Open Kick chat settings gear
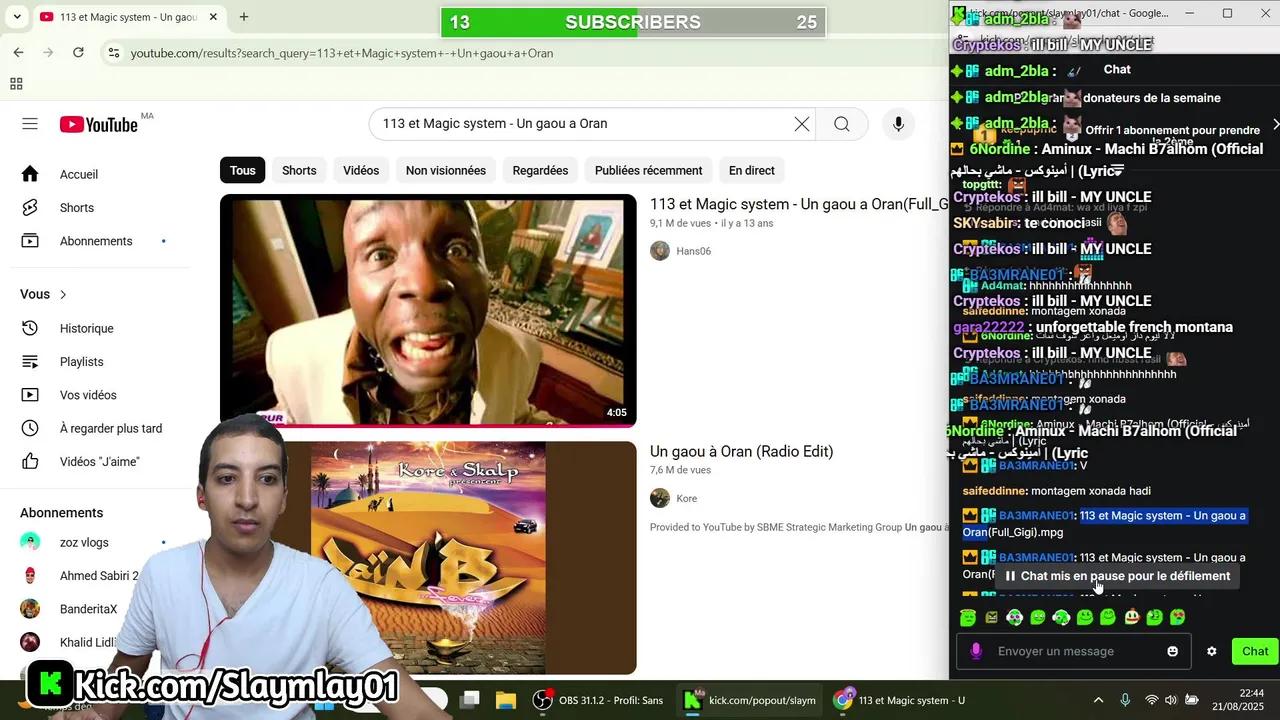 click(x=1212, y=651)
